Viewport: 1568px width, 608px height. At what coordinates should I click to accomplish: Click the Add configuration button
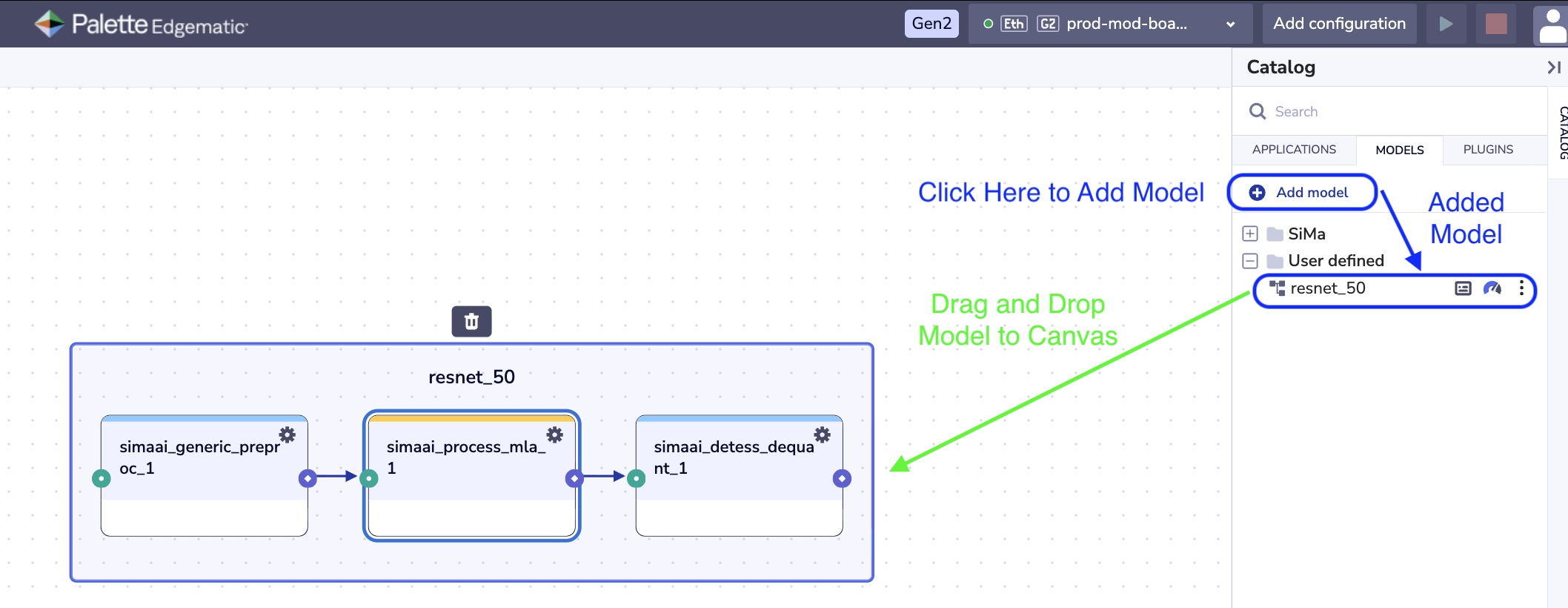coord(1339,24)
